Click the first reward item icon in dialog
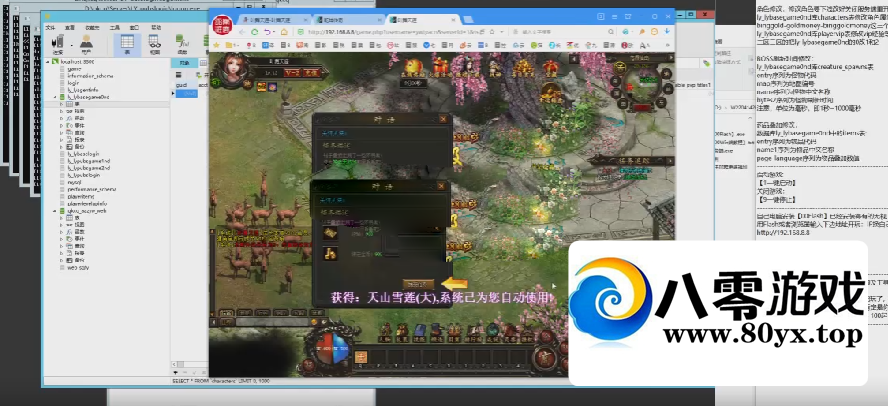 tap(330, 233)
